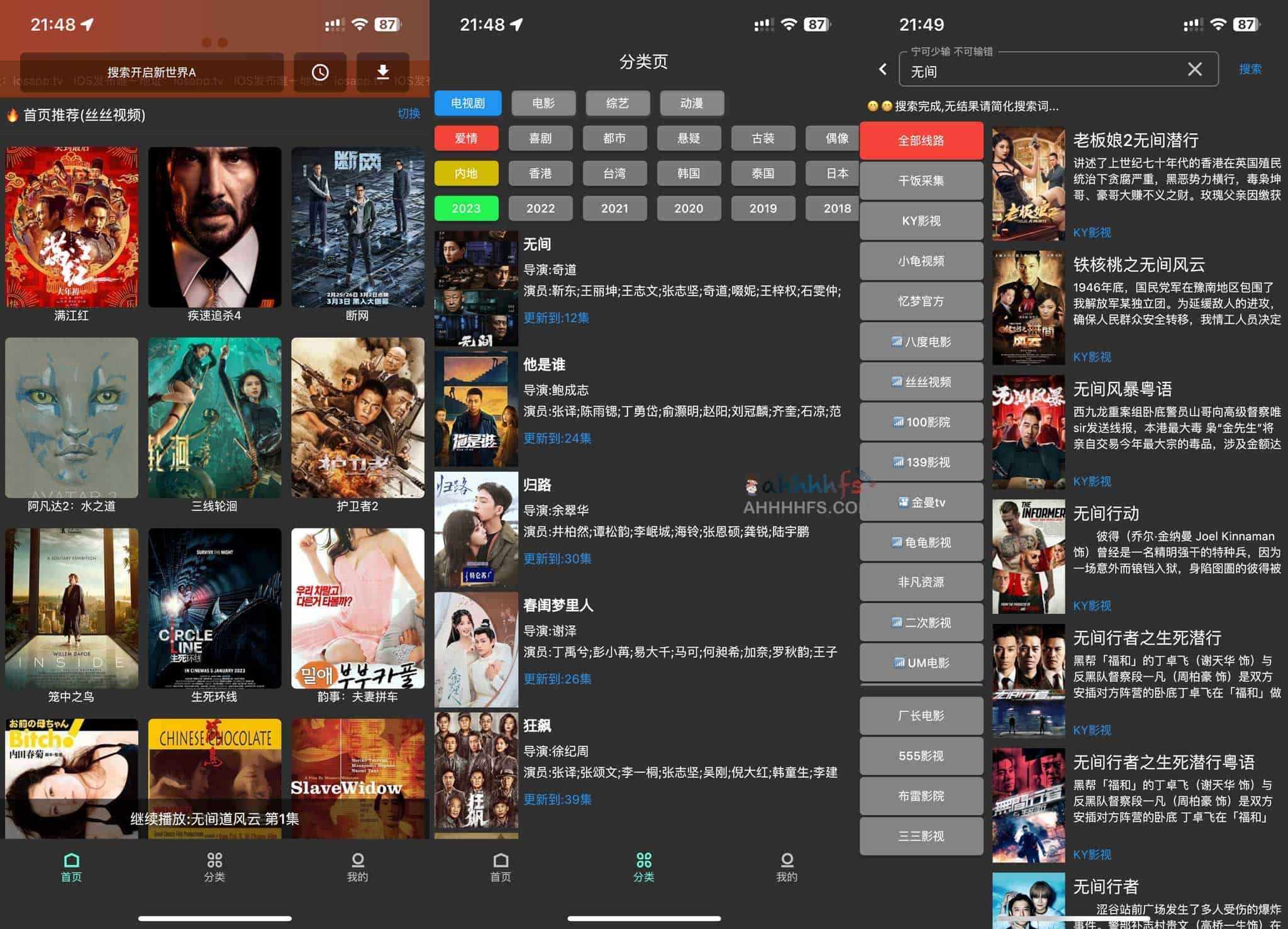This screenshot has height=929, width=1288.
Task: Tap the download icon next to the search bar
Action: pos(382,72)
